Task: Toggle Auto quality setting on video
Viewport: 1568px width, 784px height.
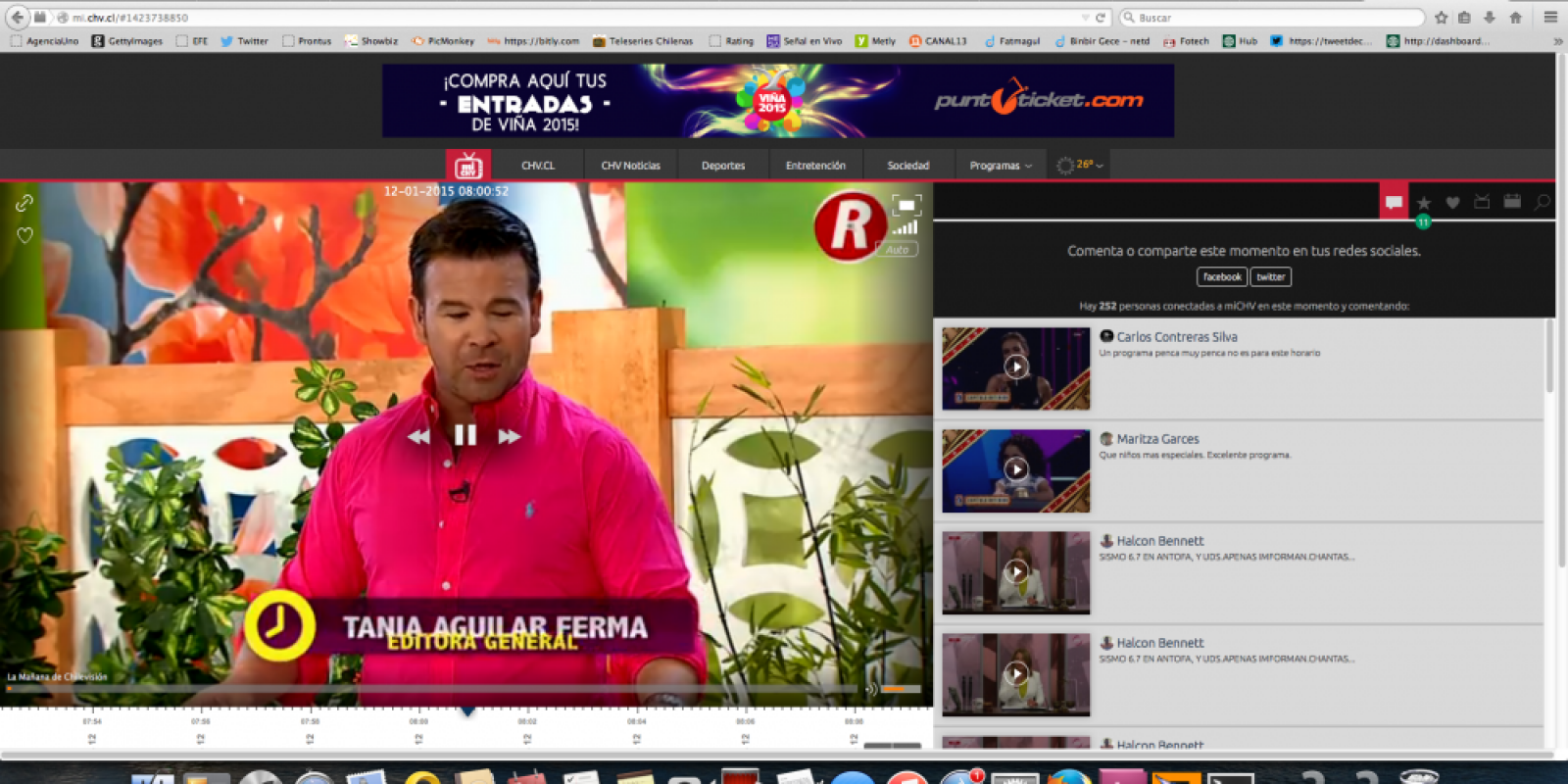Action: [897, 250]
